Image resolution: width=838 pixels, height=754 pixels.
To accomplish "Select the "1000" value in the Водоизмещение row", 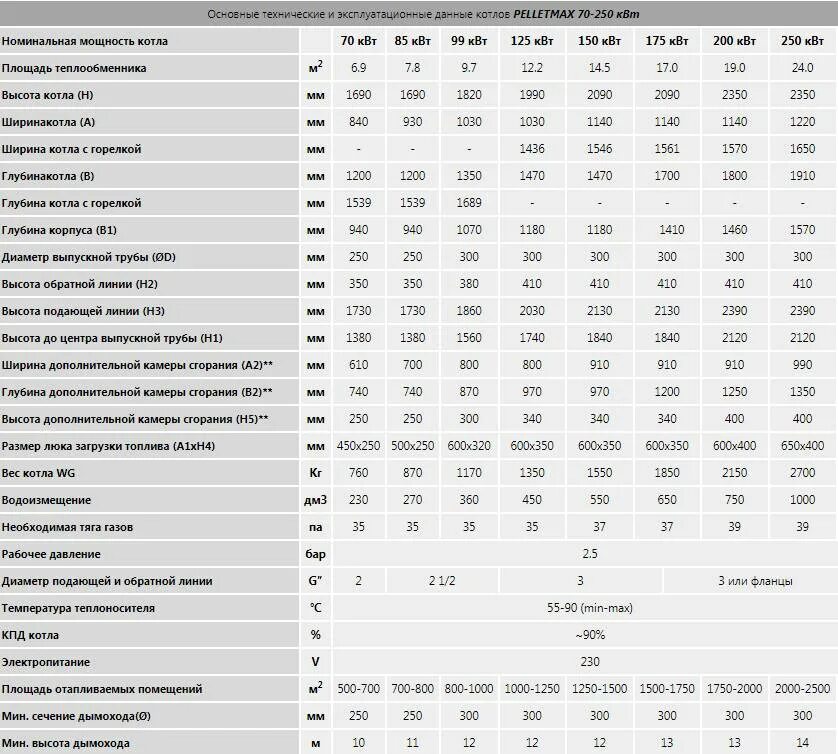I will 802,500.
